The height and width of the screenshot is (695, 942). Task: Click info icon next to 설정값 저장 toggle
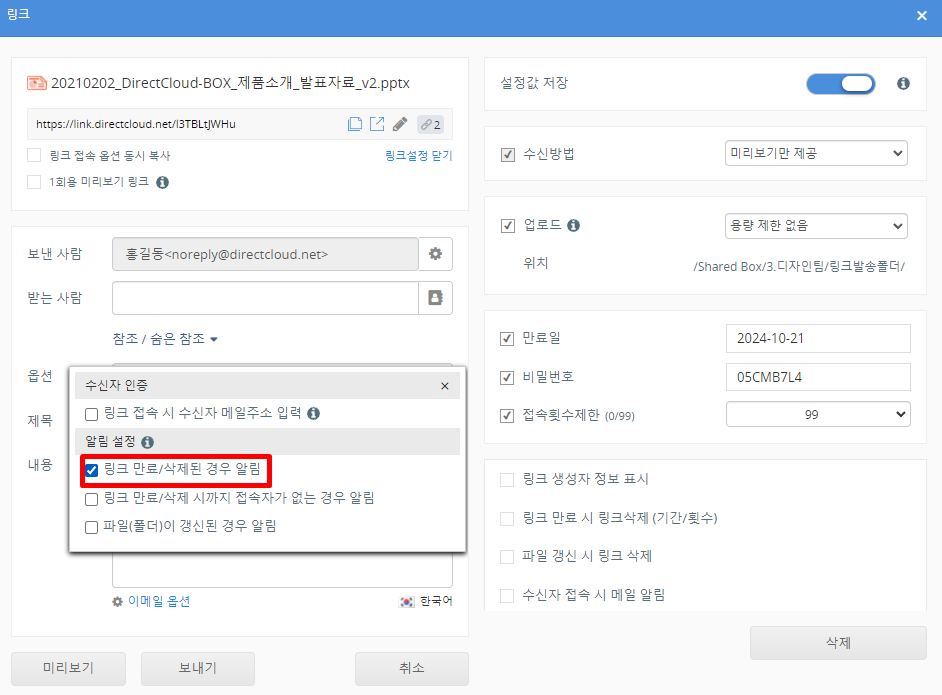[903, 84]
